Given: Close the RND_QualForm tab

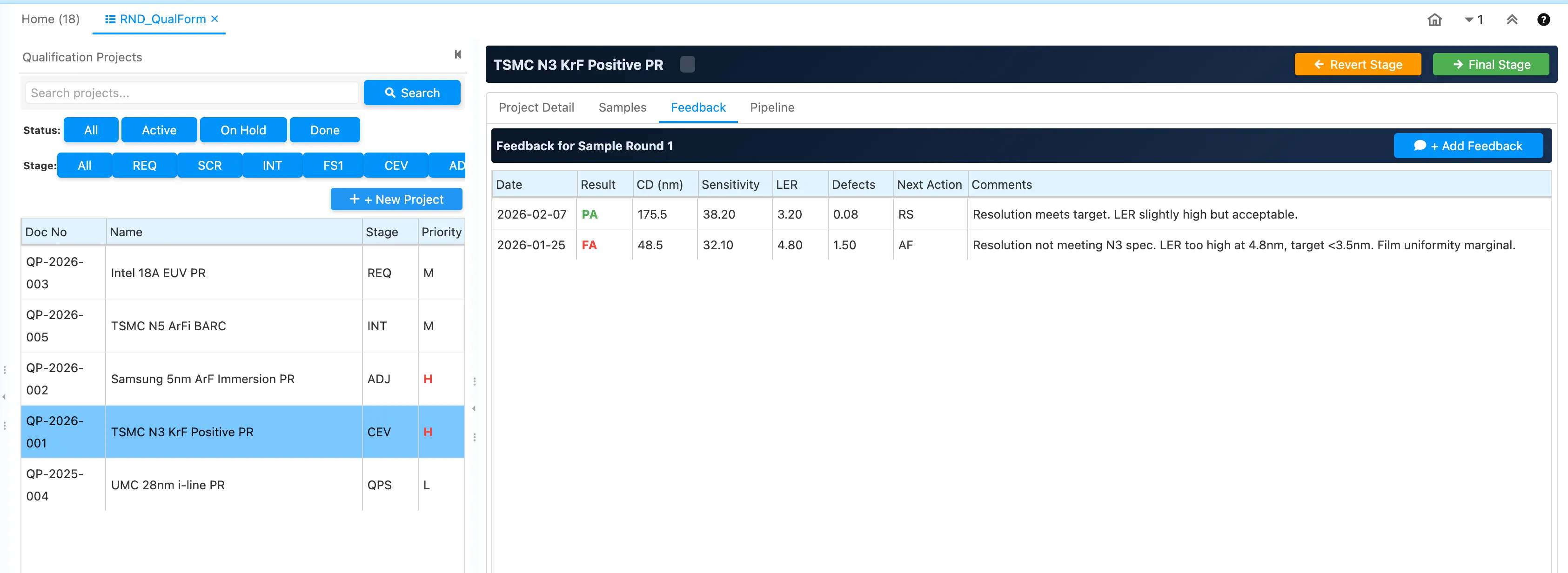Looking at the screenshot, I should point(215,19).
